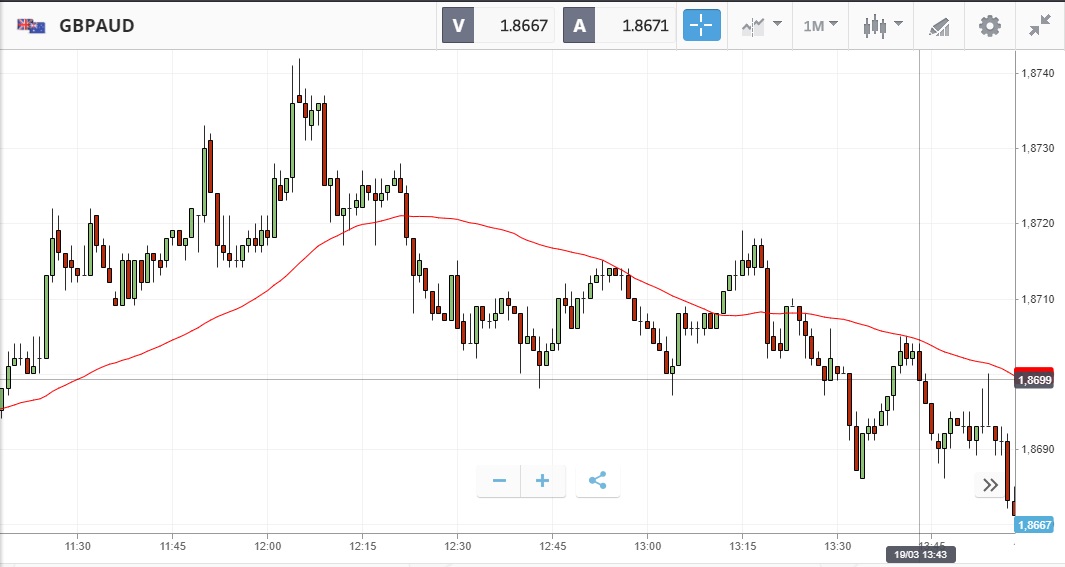Share the chart via share icon

[x=598, y=481]
